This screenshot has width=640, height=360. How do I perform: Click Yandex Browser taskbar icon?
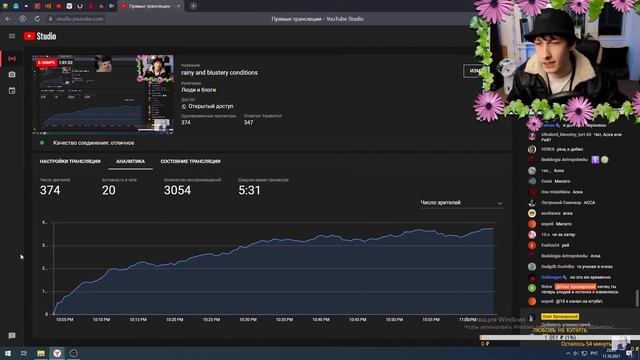coord(57,353)
